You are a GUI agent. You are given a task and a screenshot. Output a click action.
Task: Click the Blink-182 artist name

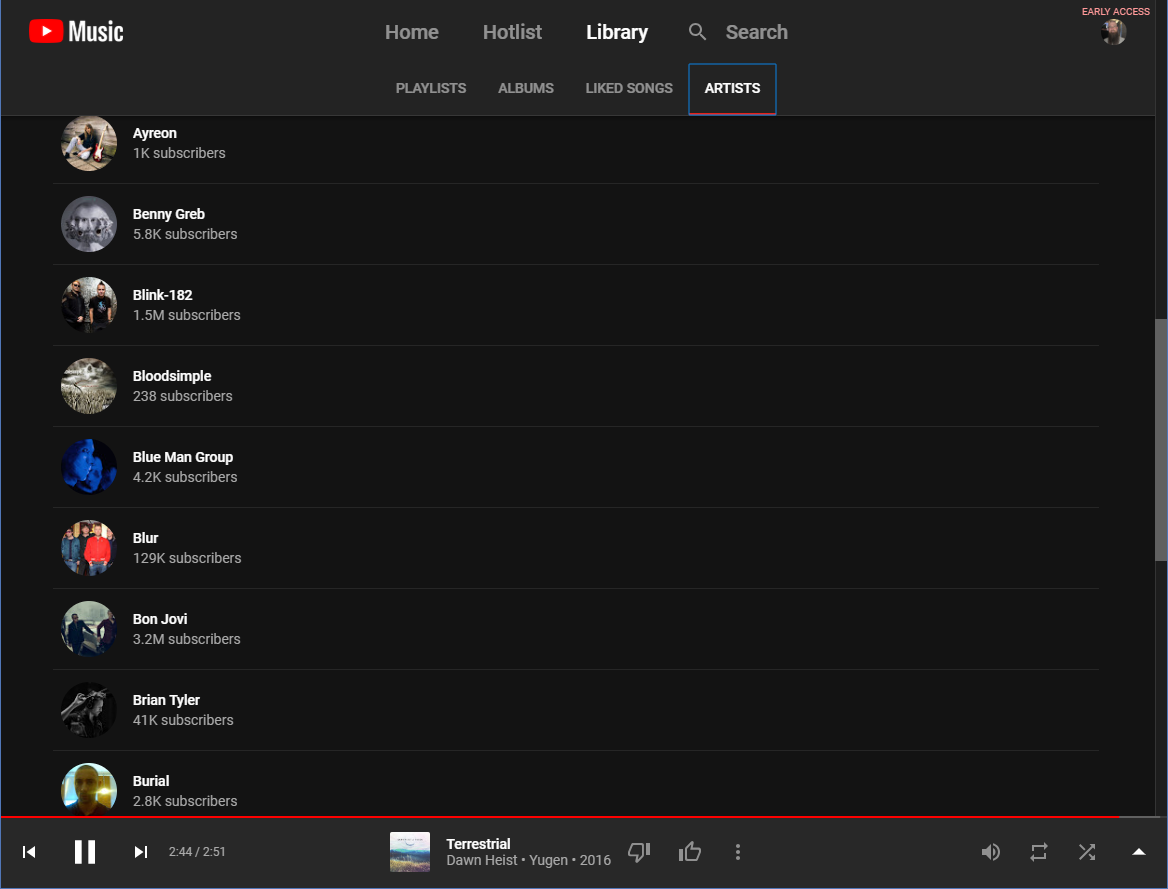point(162,295)
